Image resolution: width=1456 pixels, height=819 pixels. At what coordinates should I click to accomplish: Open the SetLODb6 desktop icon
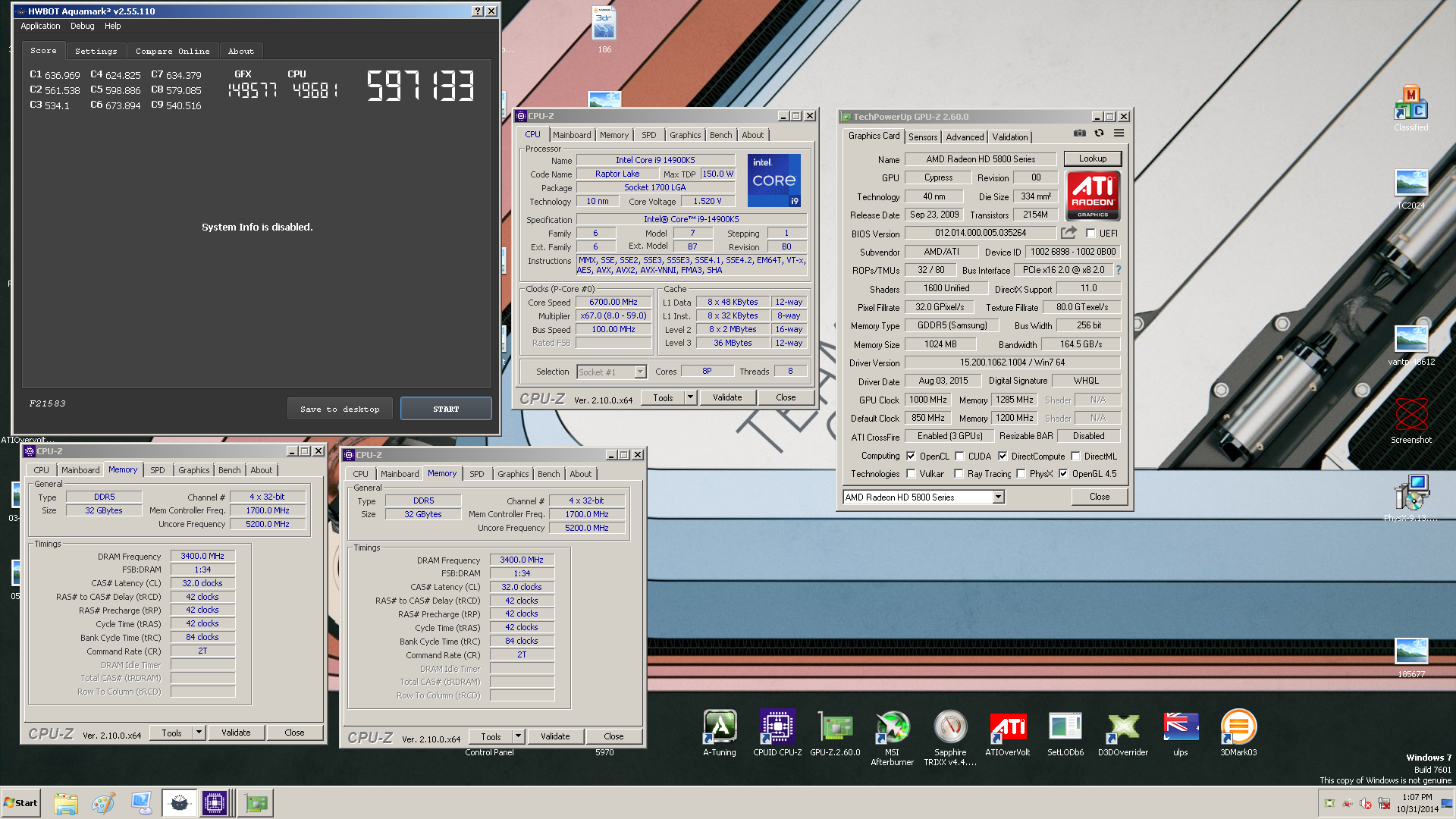(x=1065, y=733)
